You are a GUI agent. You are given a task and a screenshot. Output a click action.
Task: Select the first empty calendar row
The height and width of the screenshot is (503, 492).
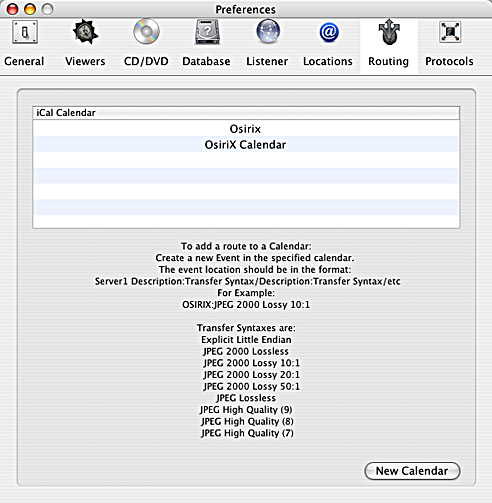point(246,160)
